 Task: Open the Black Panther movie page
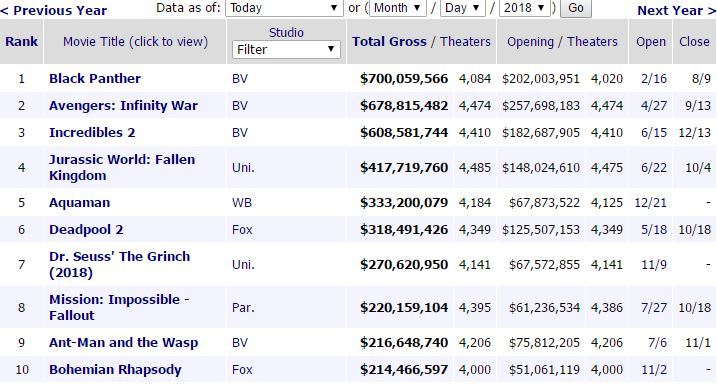click(x=95, y=79)
